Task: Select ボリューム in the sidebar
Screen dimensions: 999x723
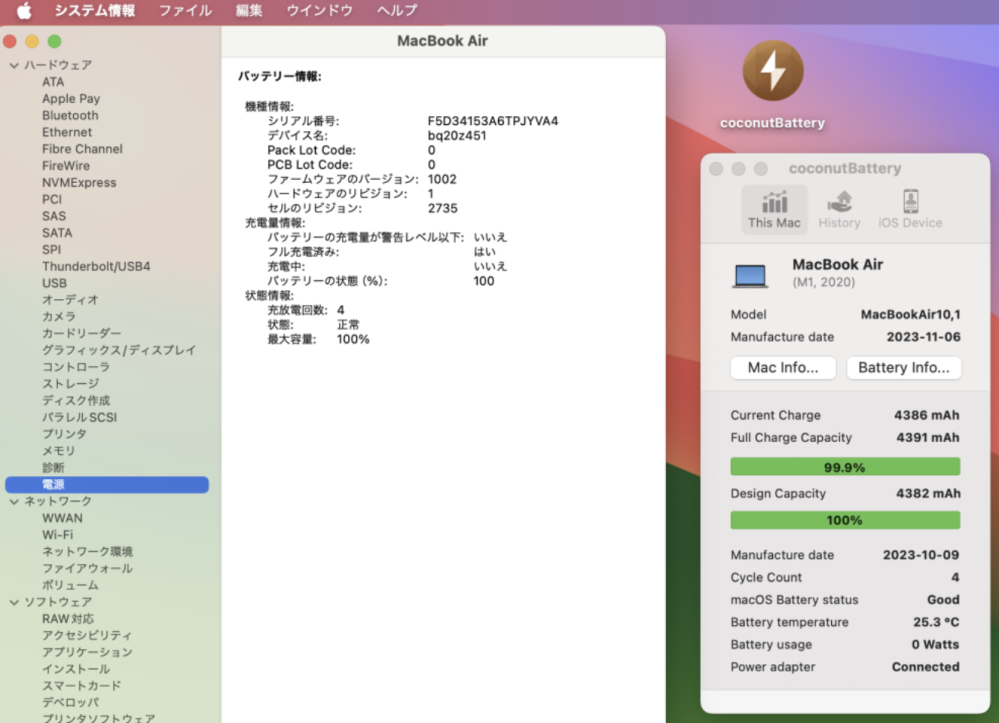Action: 70,585
